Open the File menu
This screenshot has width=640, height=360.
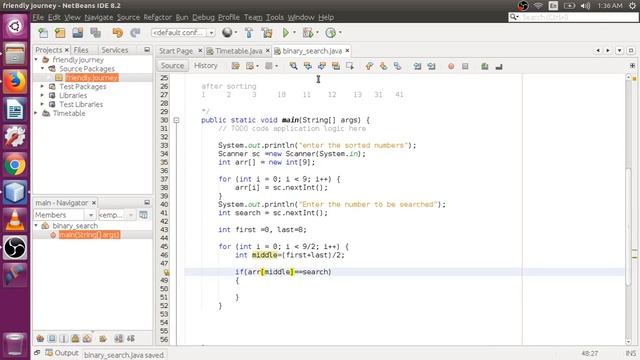point(38,17)
